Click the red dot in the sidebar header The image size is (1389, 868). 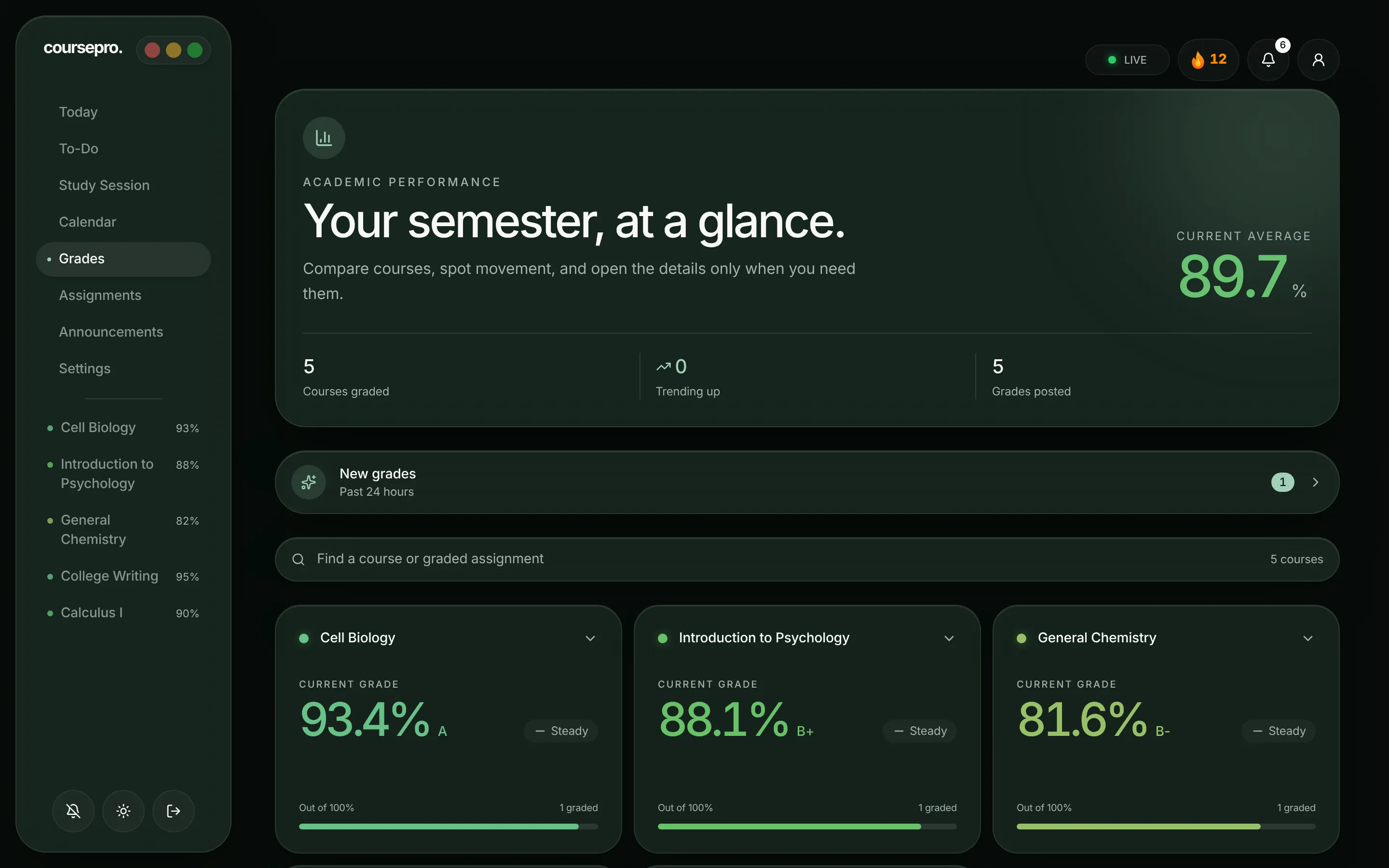click(152, 51)
